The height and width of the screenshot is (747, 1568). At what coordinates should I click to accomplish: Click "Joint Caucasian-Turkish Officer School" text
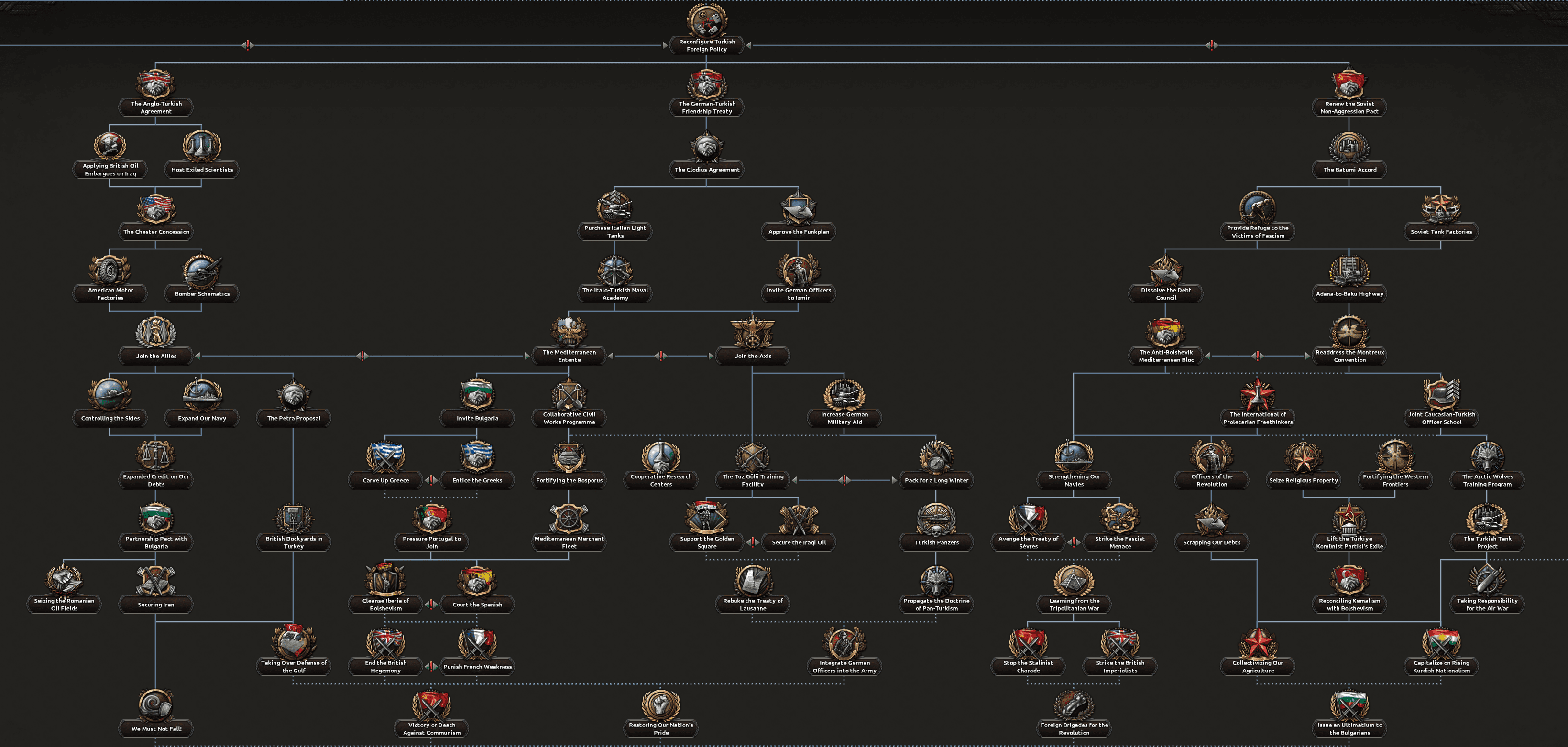[1441, 418]
